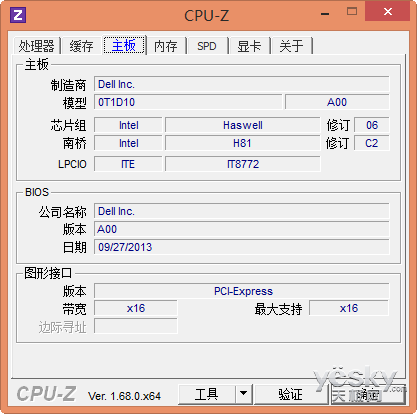
Task: Maximize the CPU-Z window
Action: tap(352, 12)
